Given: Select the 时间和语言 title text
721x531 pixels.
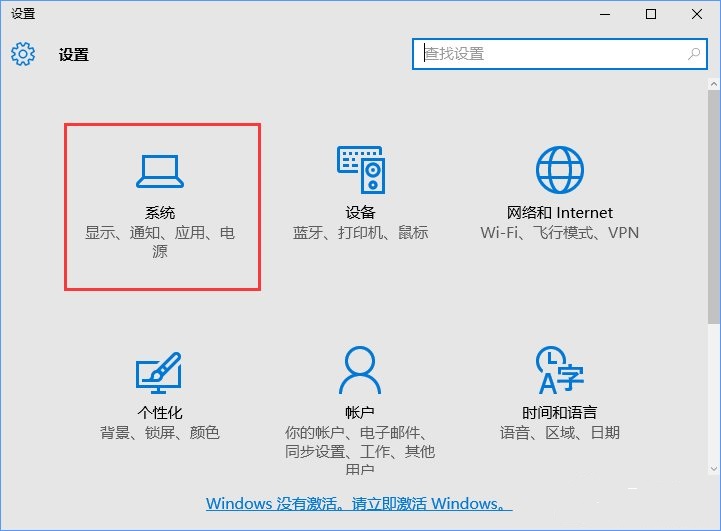Looking at the screenshot, I should (x=560, y=412).
